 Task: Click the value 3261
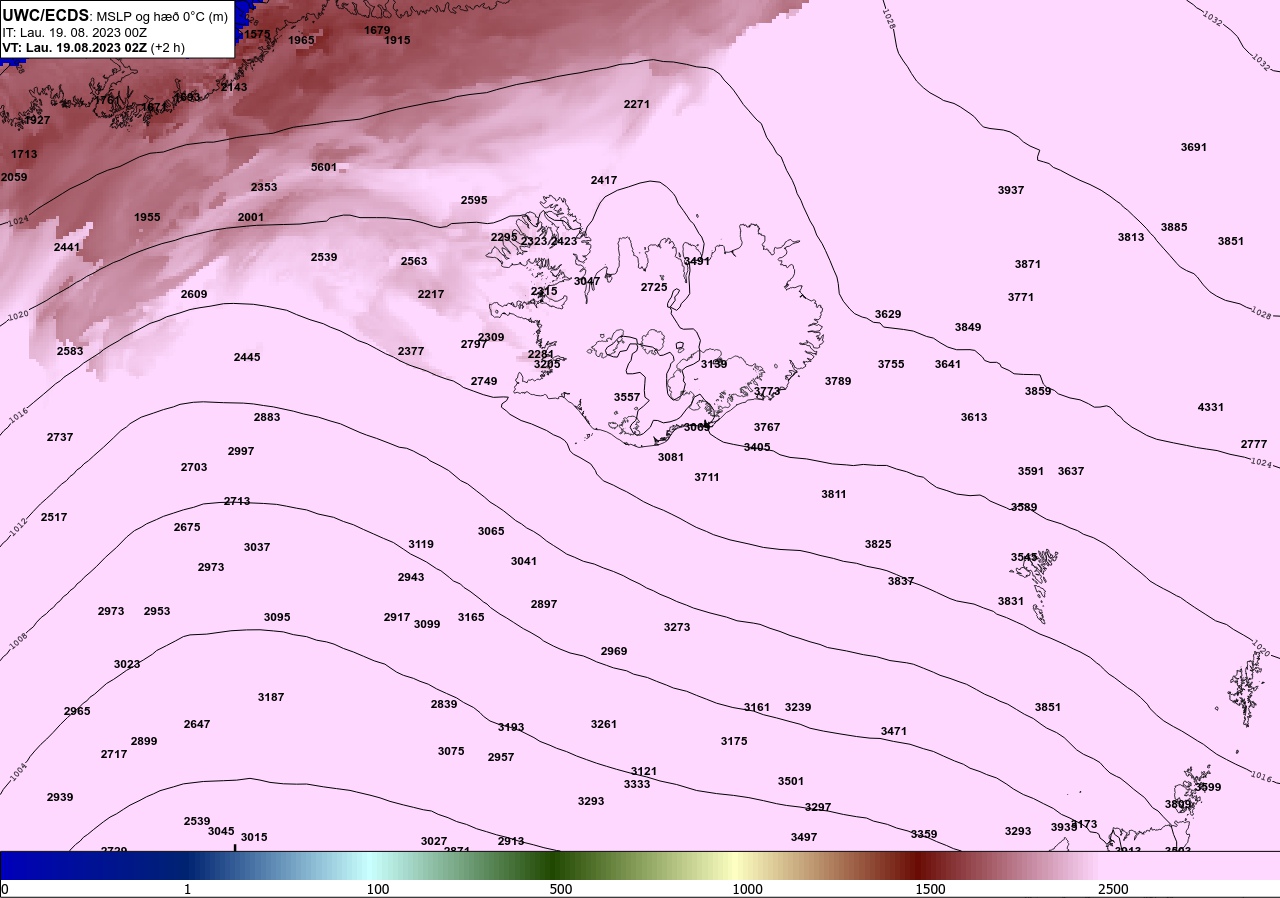(x=604, y=724)
